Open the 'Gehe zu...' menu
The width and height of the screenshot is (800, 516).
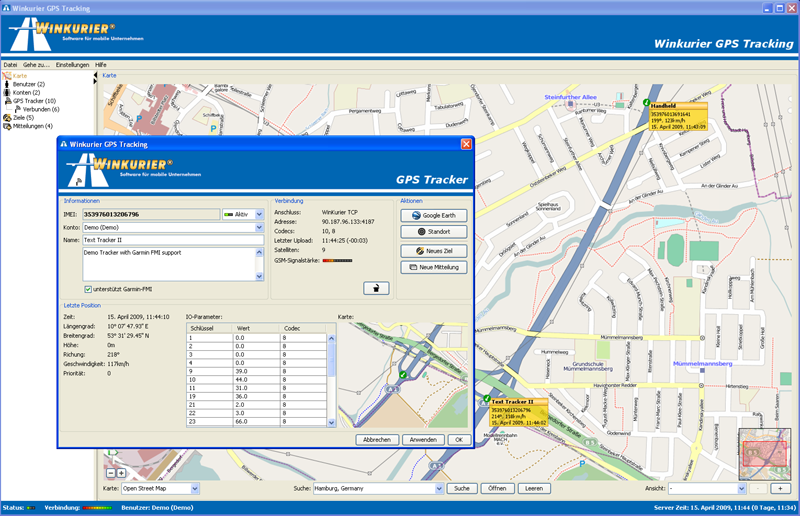[36, 65]
